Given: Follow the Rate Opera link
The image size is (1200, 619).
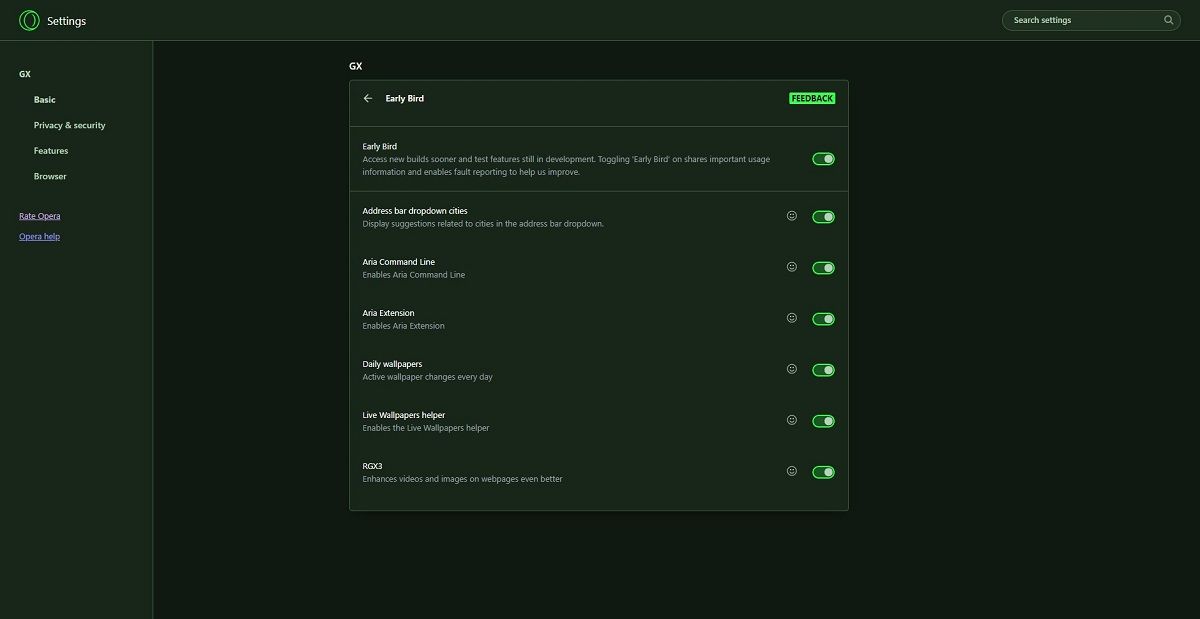Looking at the screenshot, I should (x=38, y=215).
